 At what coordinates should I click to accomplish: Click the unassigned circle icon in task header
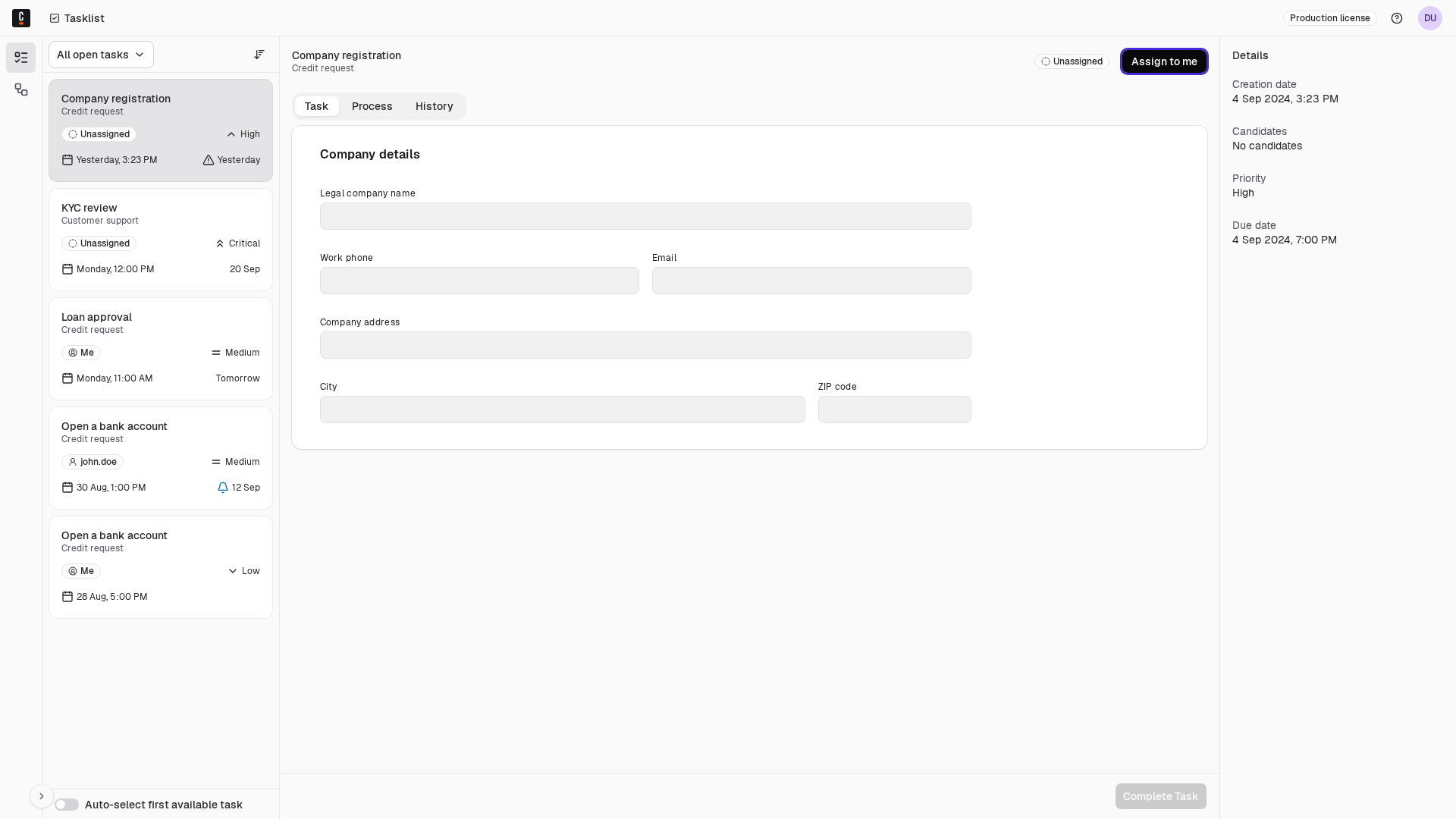[x=1046, y=61]
